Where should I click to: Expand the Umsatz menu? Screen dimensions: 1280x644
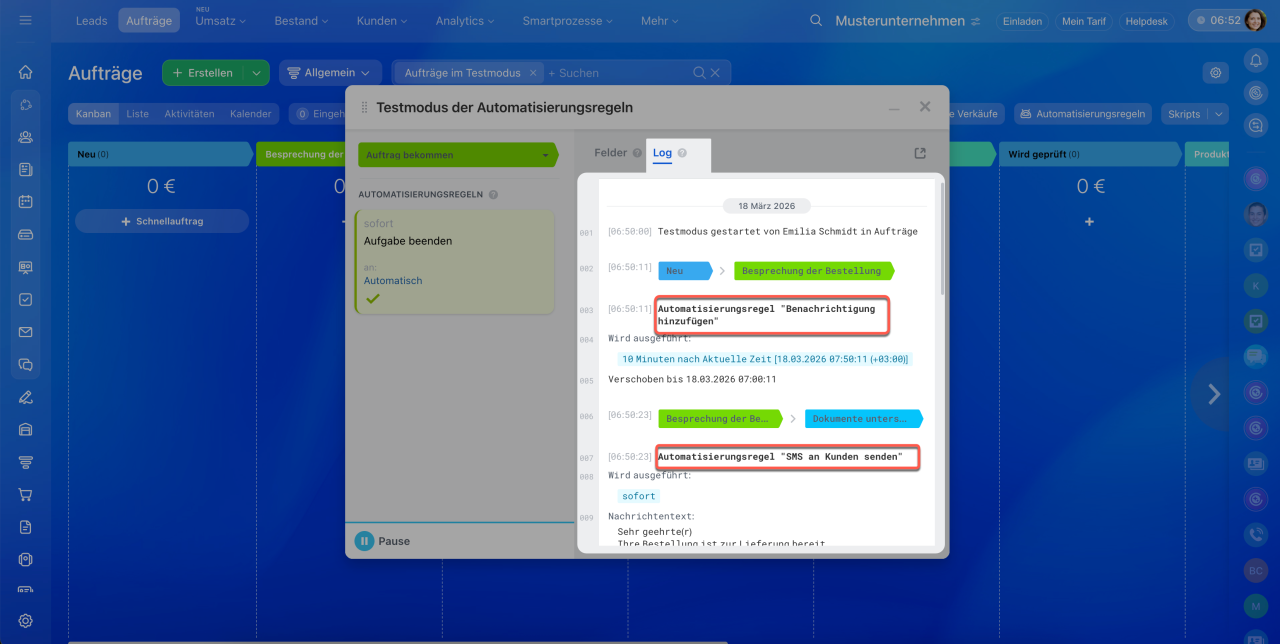[x=221, y=21]
